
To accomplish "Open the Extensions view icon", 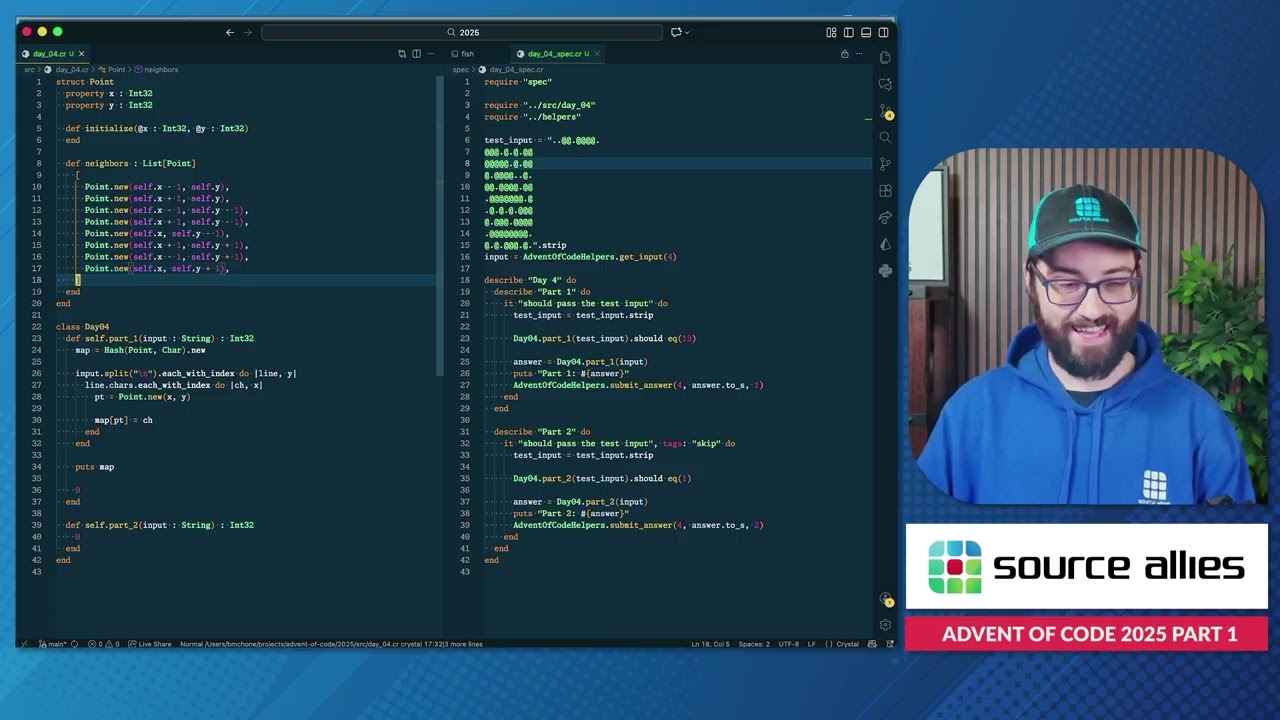I will 885,191.
